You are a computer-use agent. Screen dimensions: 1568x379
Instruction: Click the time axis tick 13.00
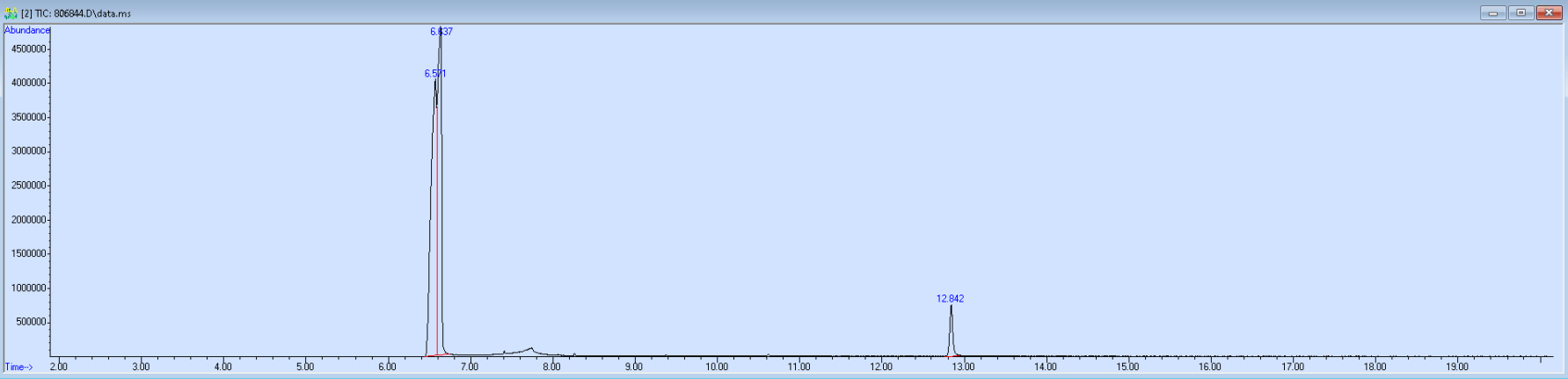tap(963, 367)
